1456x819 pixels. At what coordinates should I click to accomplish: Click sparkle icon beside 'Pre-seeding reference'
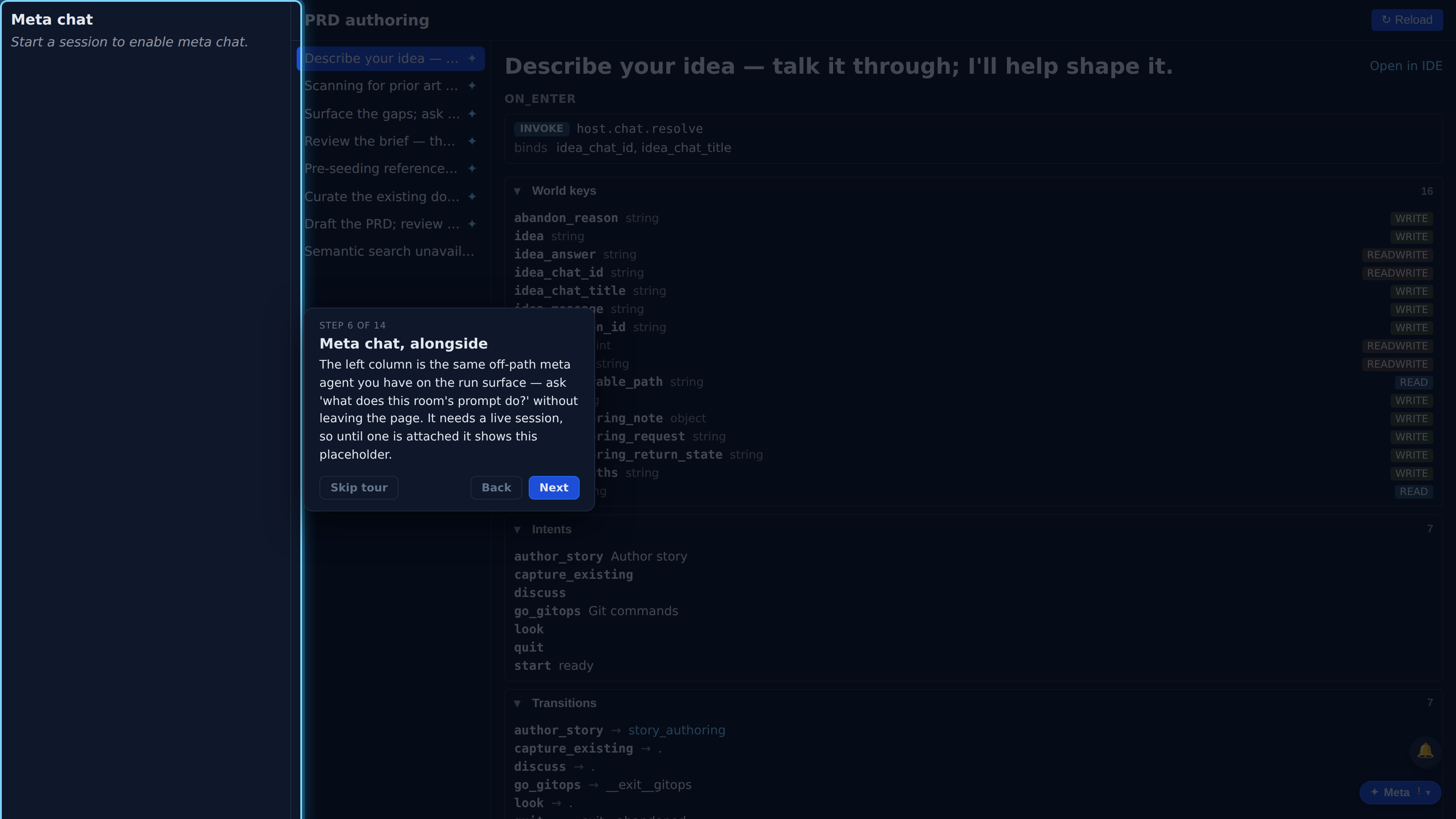[x=472, y=168]
